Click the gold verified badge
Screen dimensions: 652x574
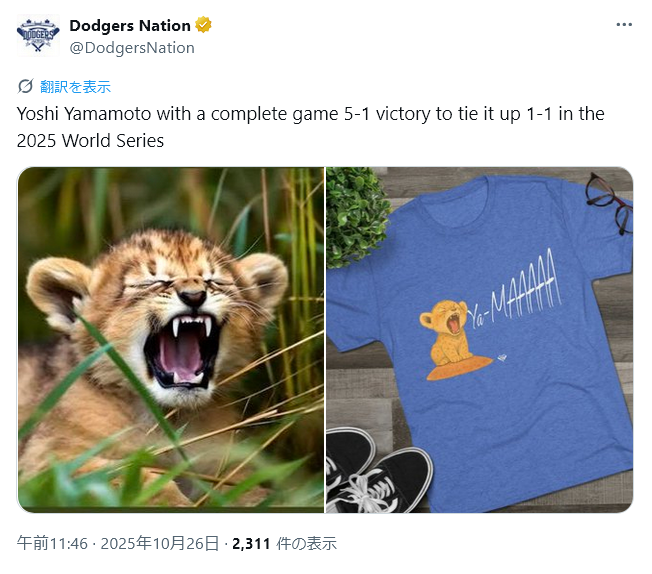(x=203, y=25)
